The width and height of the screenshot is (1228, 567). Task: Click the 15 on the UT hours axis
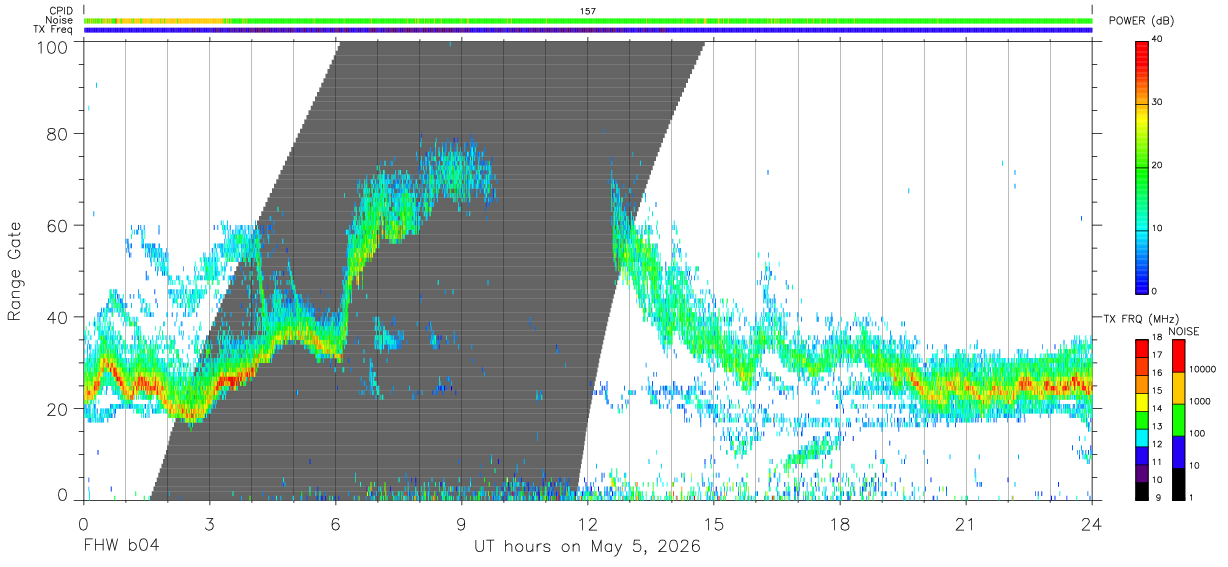pyautogui.click(x=714, y=523)
